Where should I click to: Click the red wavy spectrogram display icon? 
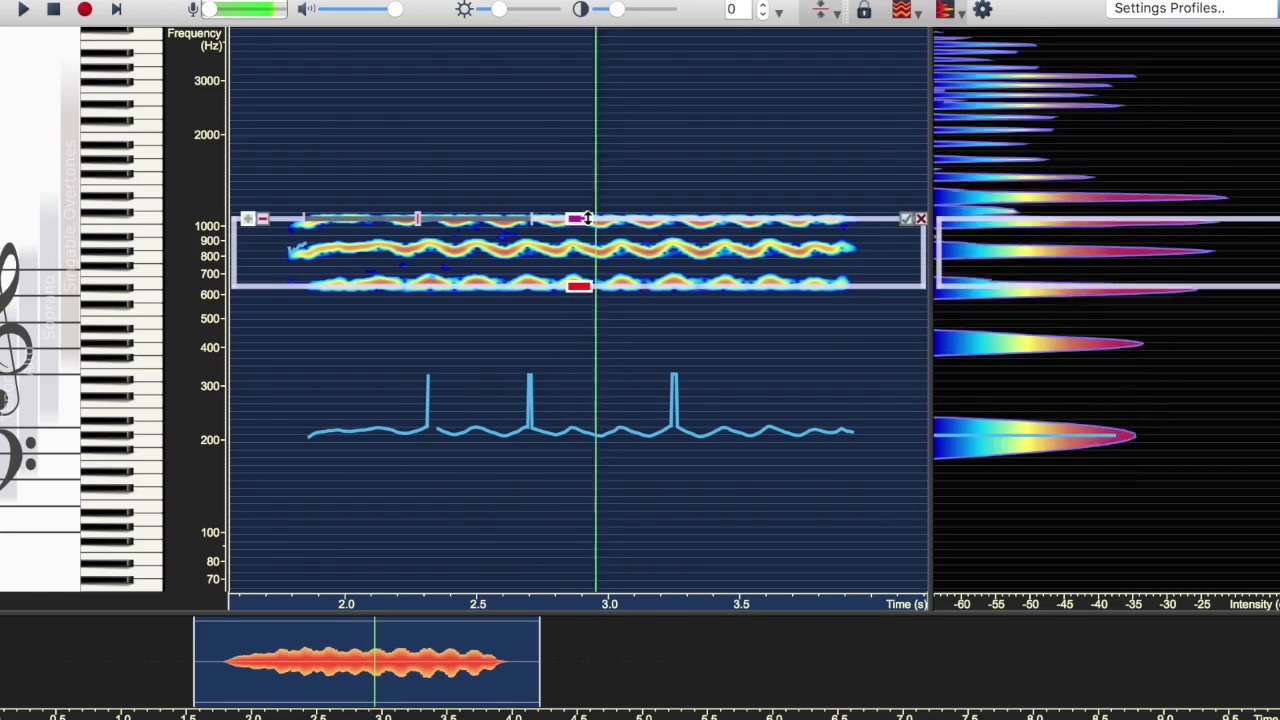pos(901,9)
